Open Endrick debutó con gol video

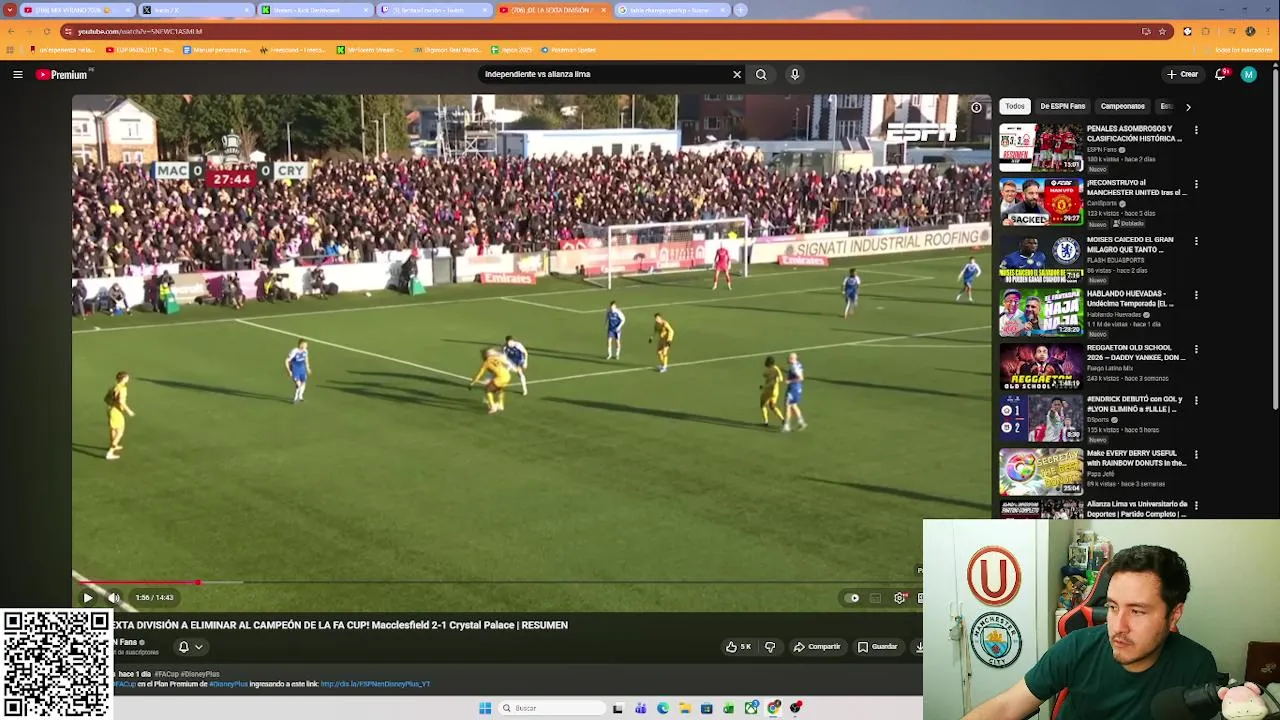pos(1041,418)
